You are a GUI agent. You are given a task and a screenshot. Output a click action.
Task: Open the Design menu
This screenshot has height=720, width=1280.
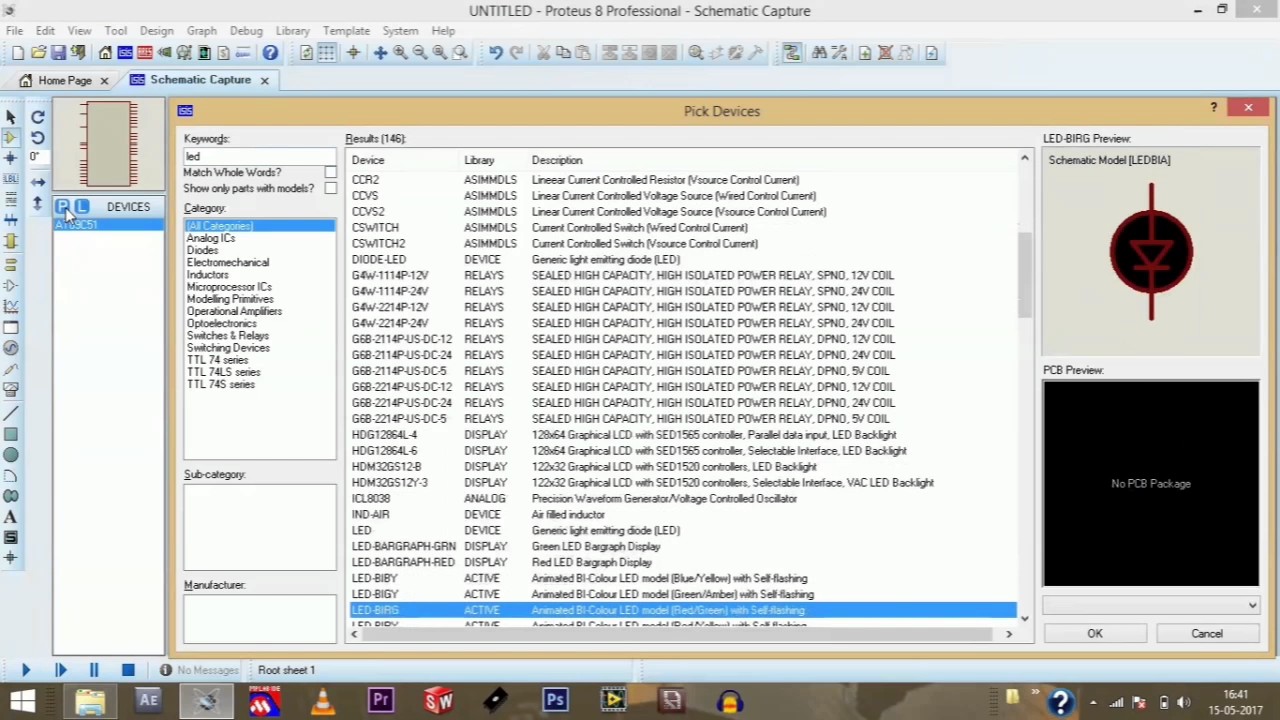coord(156,31)
